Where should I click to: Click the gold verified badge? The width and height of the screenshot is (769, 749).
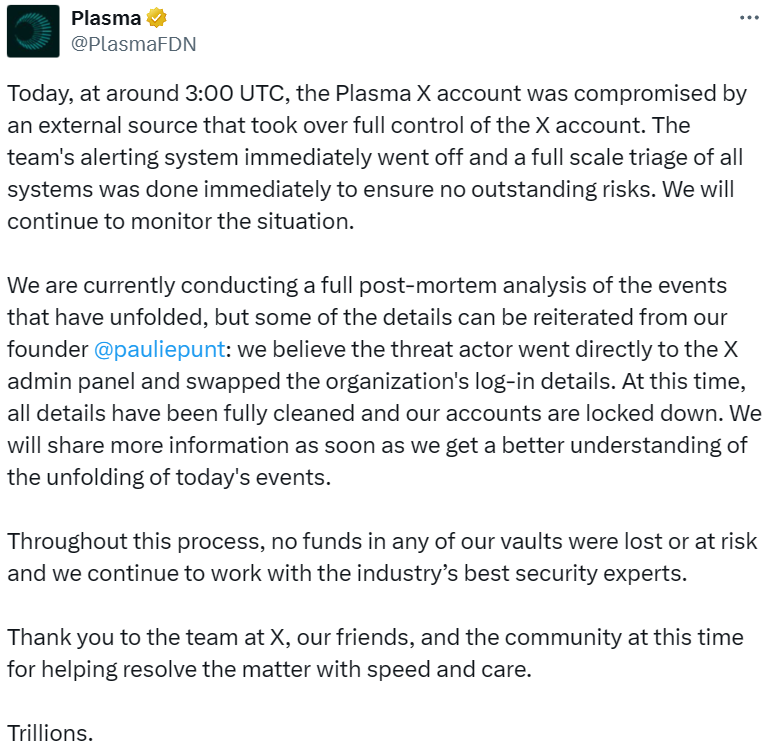[x=156, y=18]
